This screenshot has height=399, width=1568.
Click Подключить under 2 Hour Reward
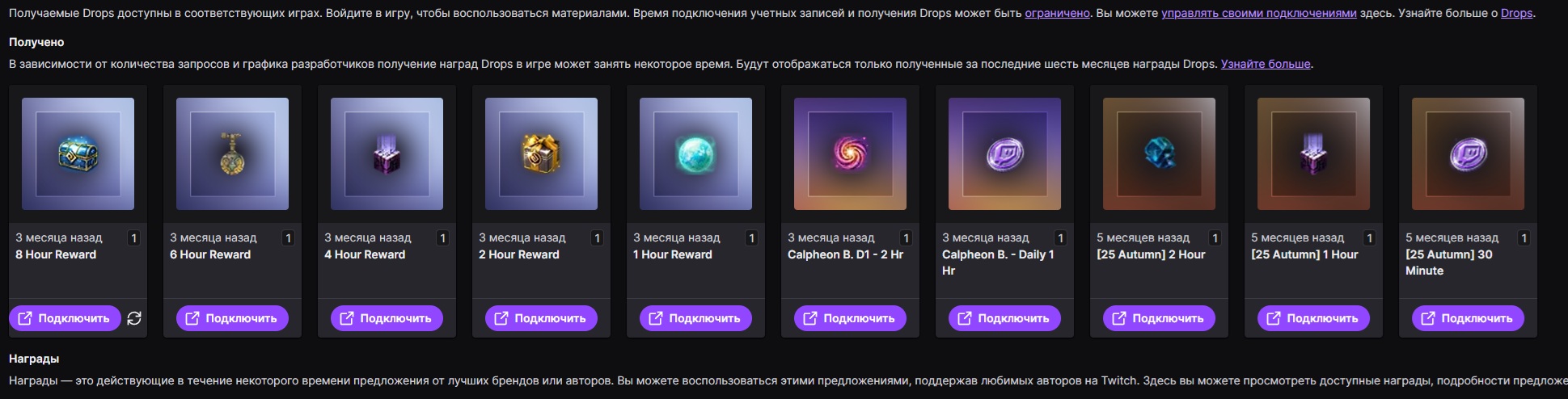[x=541, y=318]
